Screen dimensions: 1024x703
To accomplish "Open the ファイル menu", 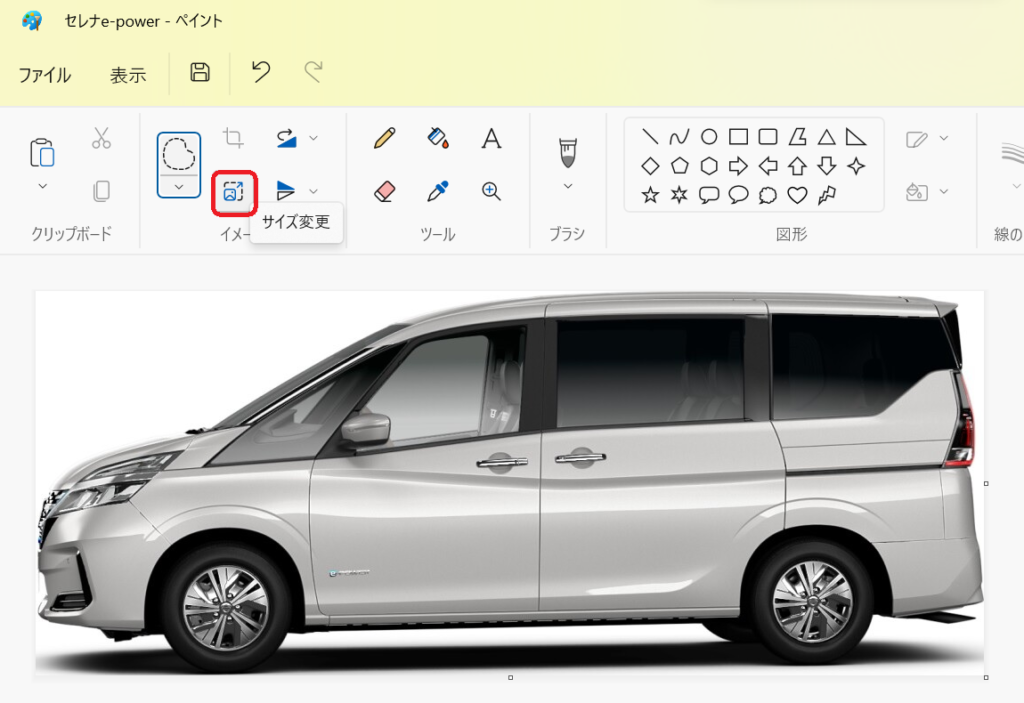I will point(45,75).
